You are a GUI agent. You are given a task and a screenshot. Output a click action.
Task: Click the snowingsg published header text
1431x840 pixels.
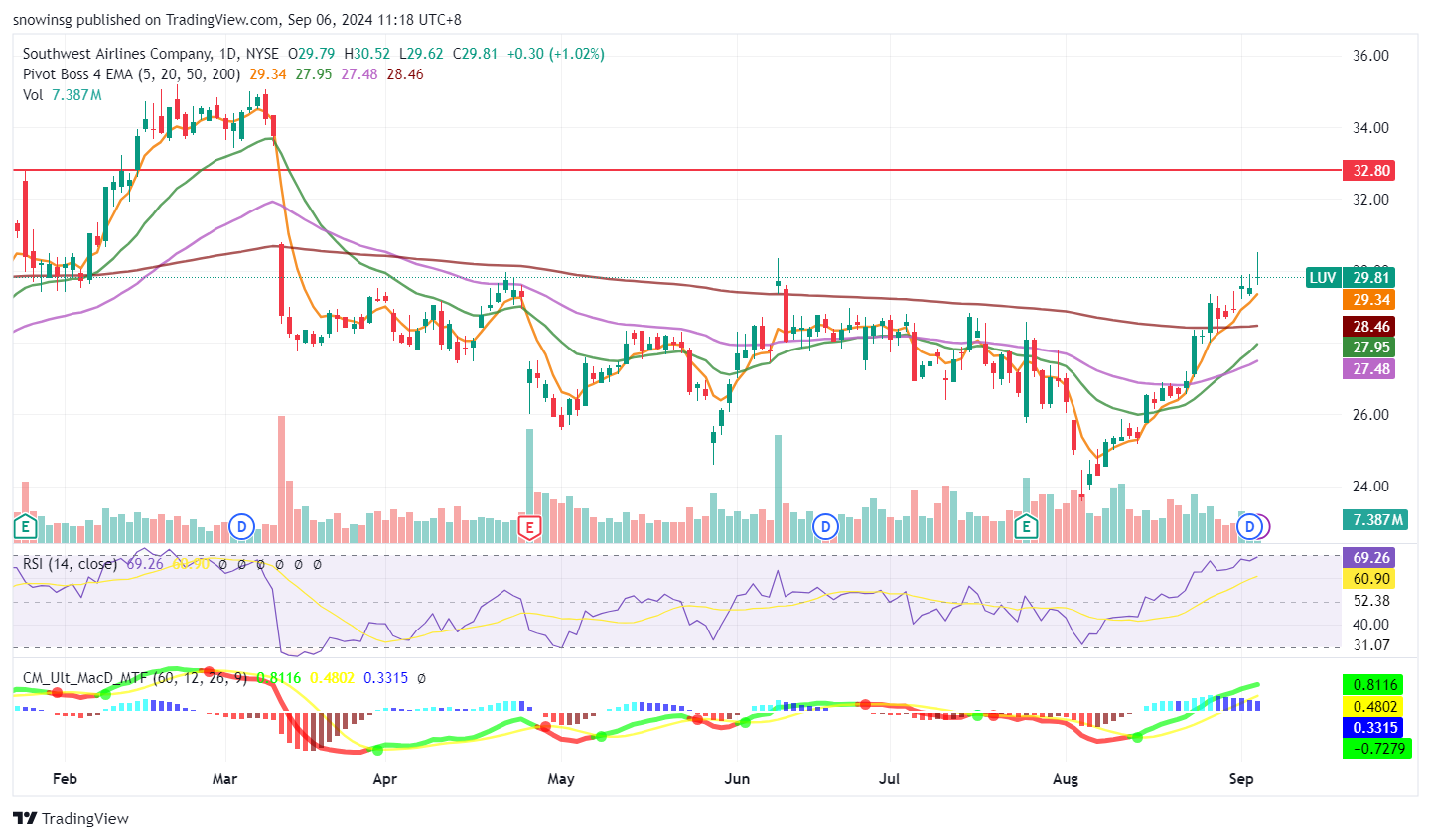[237, 19]
